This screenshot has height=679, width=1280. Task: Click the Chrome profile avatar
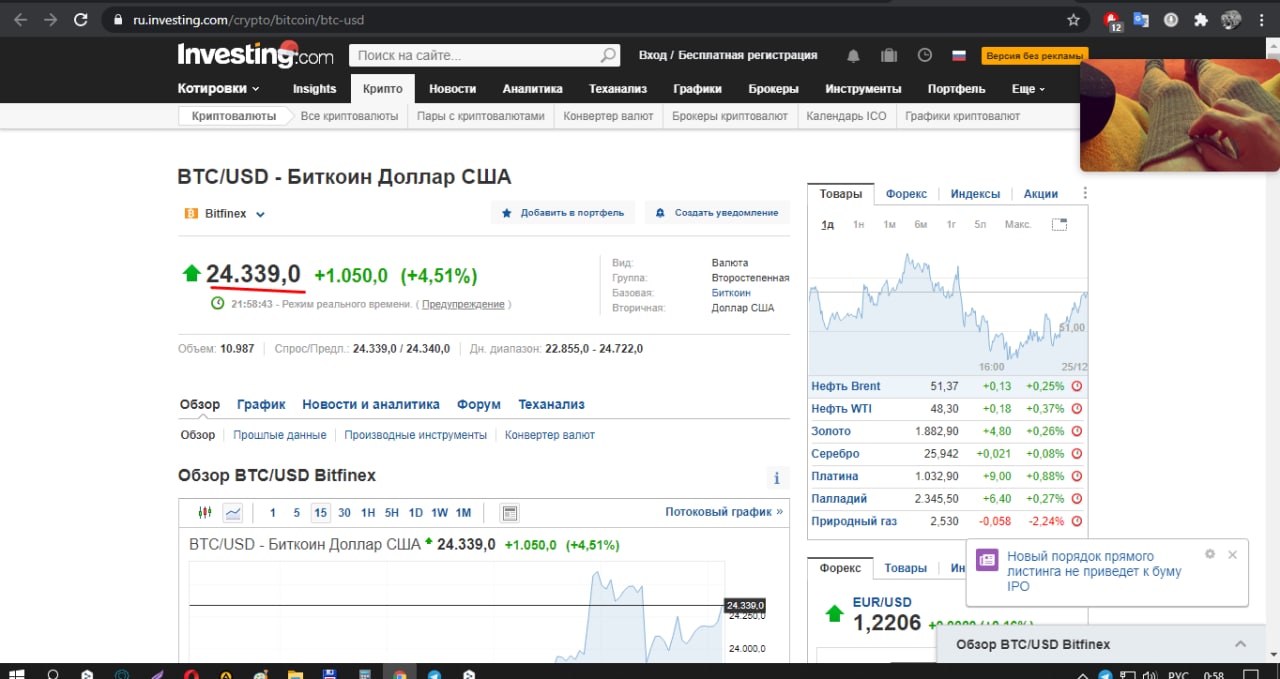(x=1231, y=19)
